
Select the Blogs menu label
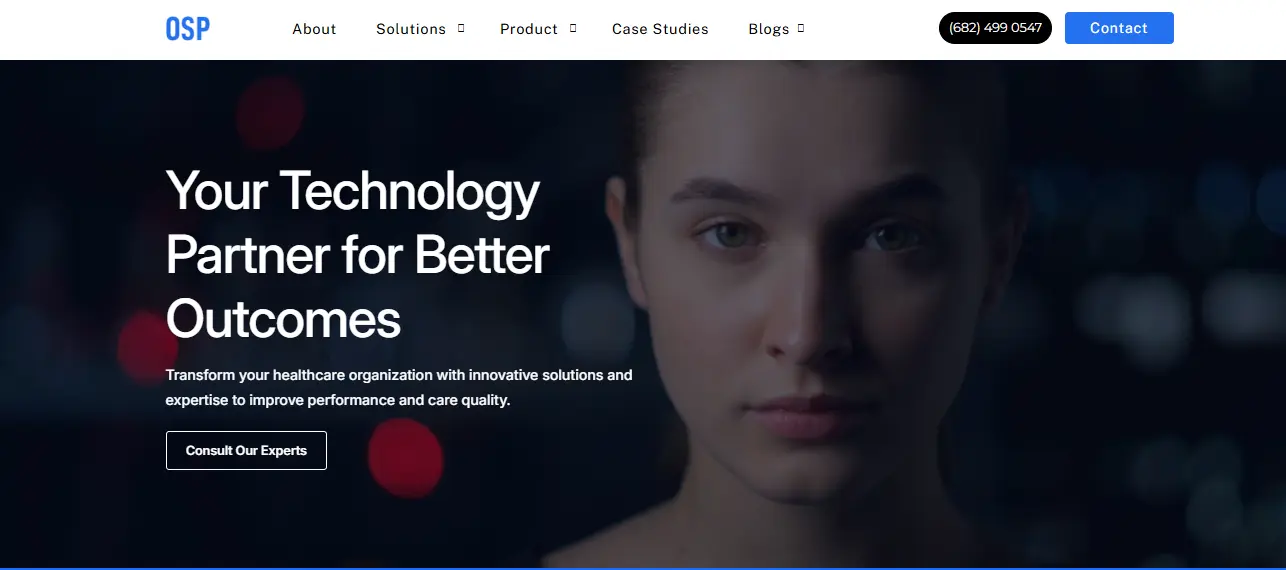click(769, 29)
